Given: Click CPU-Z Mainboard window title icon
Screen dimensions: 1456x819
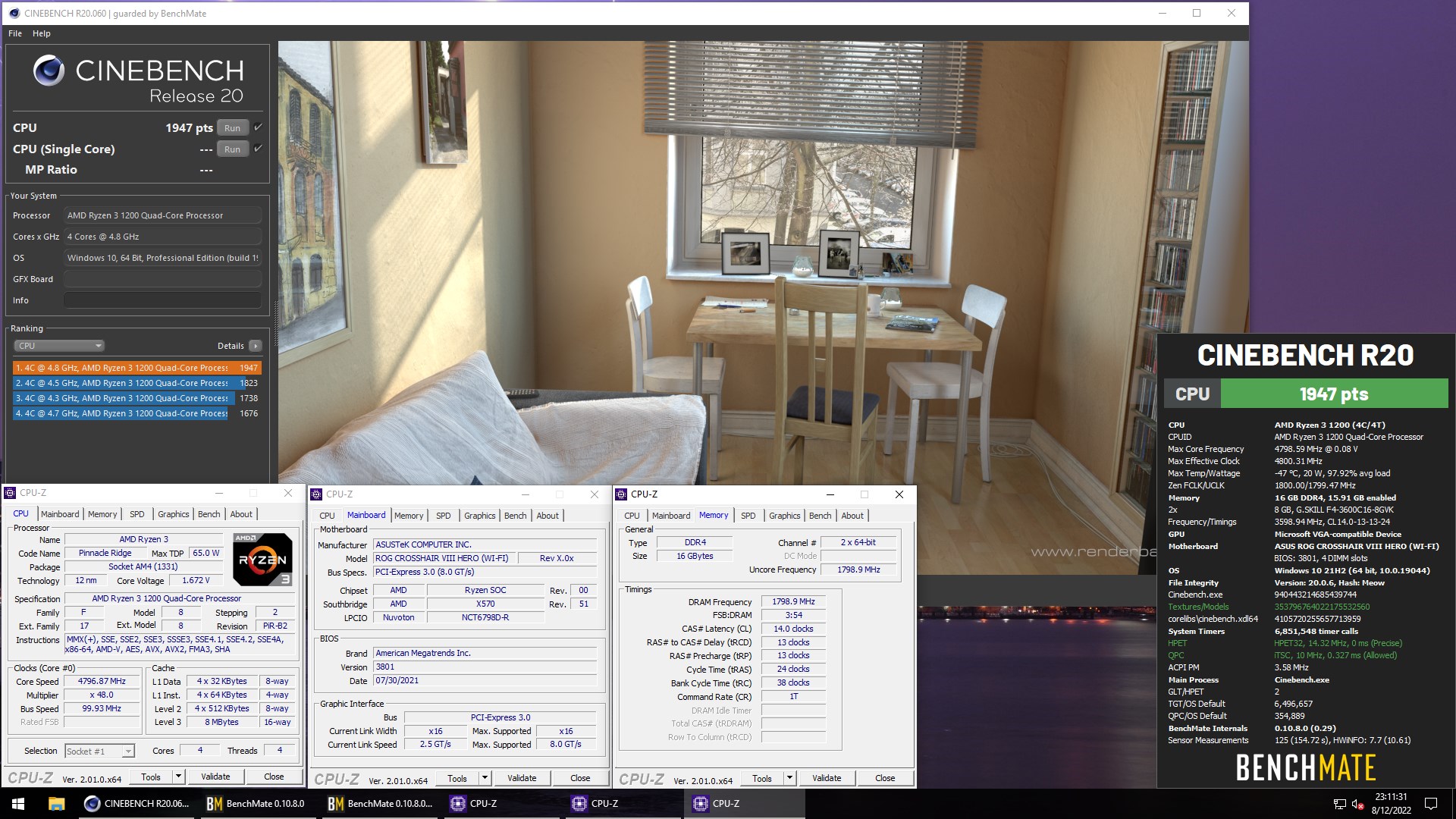Looking at the screenshot, I should point(316,494).
